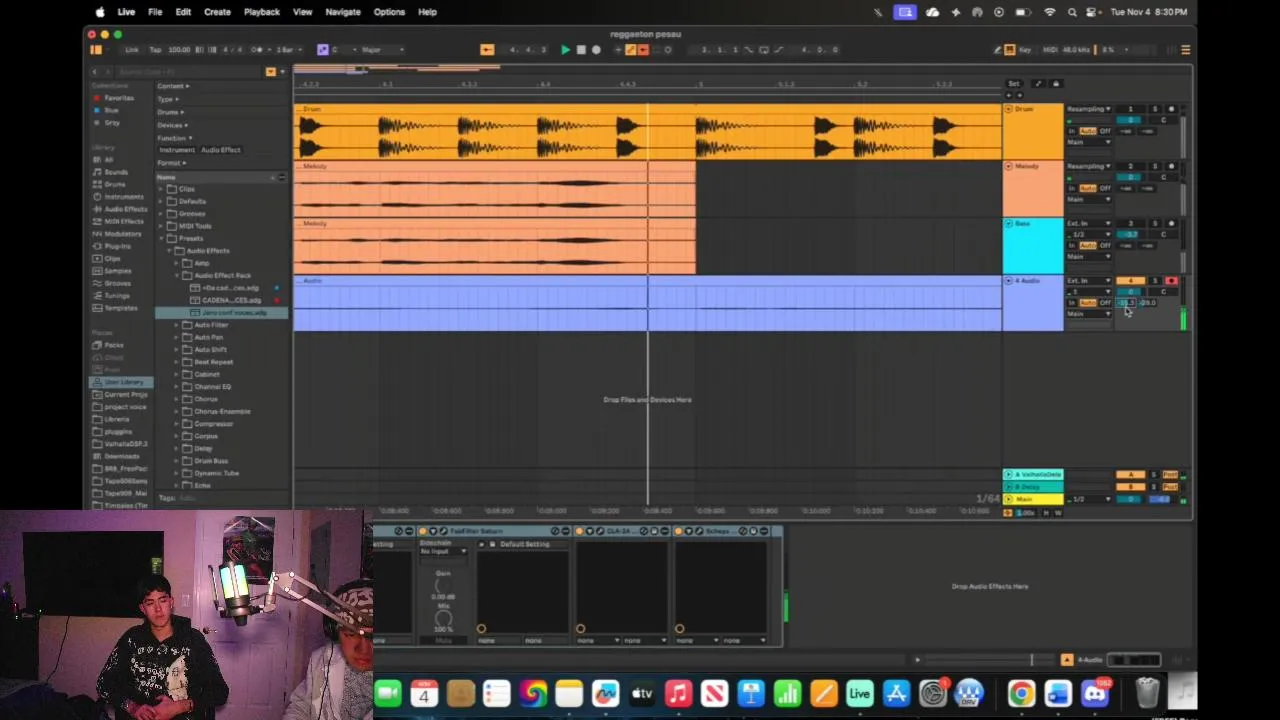Open Drum track Resampling input dropdown
The width and height of the screenshot is (1280, 720).
click(x=1089, y=109)
